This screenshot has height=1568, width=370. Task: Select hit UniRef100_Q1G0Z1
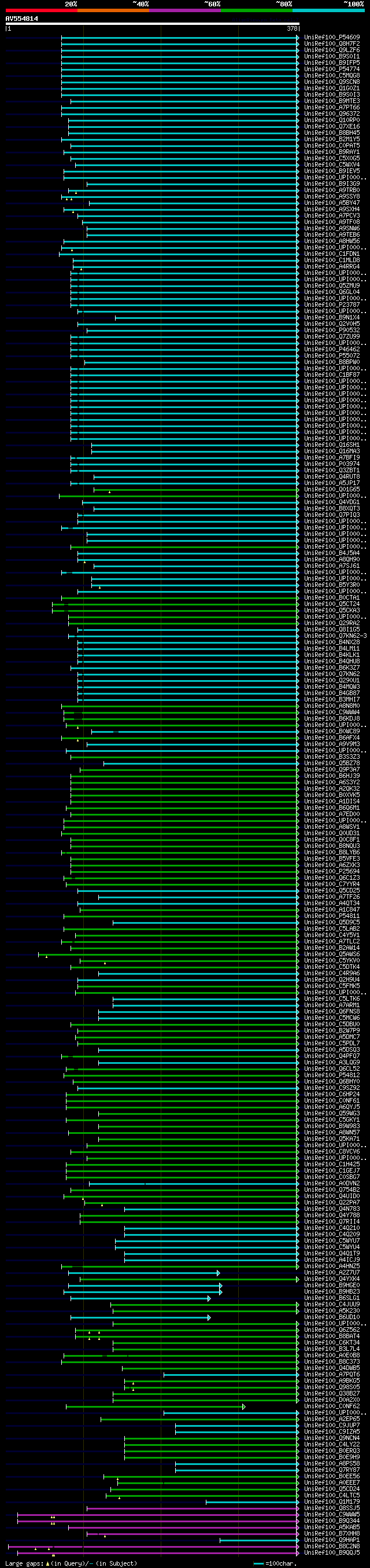point(332,89)
